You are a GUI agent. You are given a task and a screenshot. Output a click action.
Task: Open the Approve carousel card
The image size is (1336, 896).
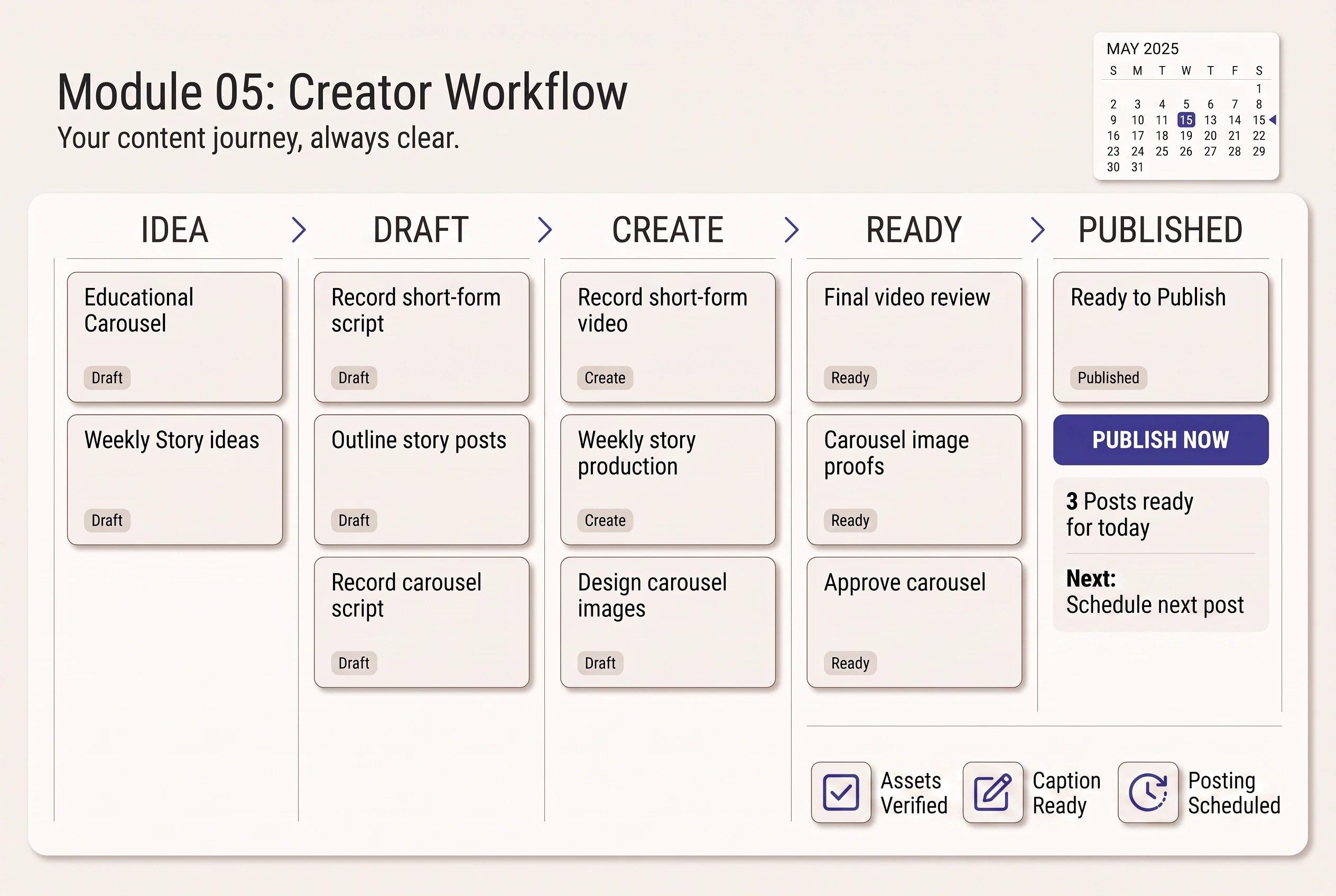(x=914, y=622)
